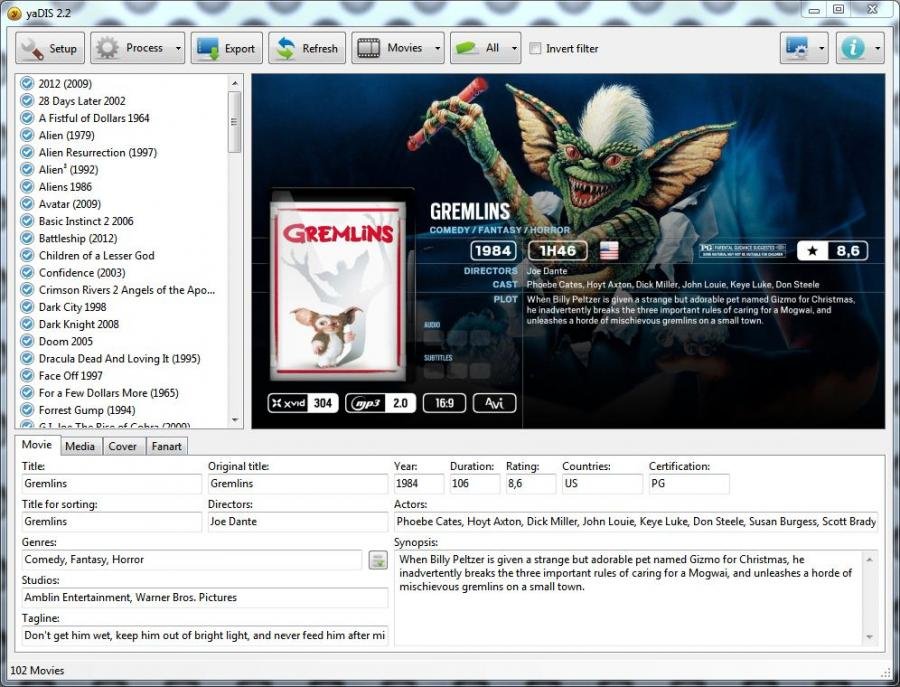Click the genre picker icon beside Genres
This screenshot has width=900, height=687.
click(x=378, y=560)
